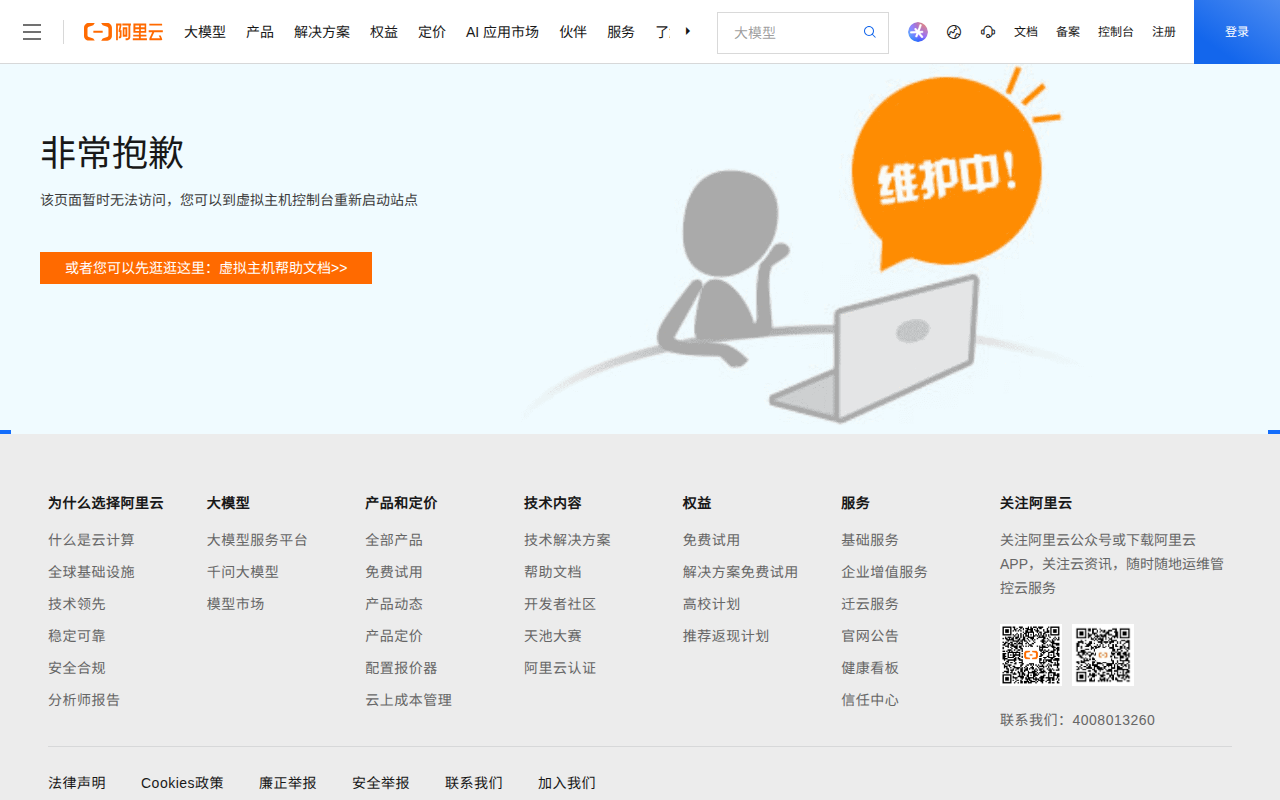The image size is (1280, 800).
Task: Open 配置报价器 footer link
Action: pos(401,668)
